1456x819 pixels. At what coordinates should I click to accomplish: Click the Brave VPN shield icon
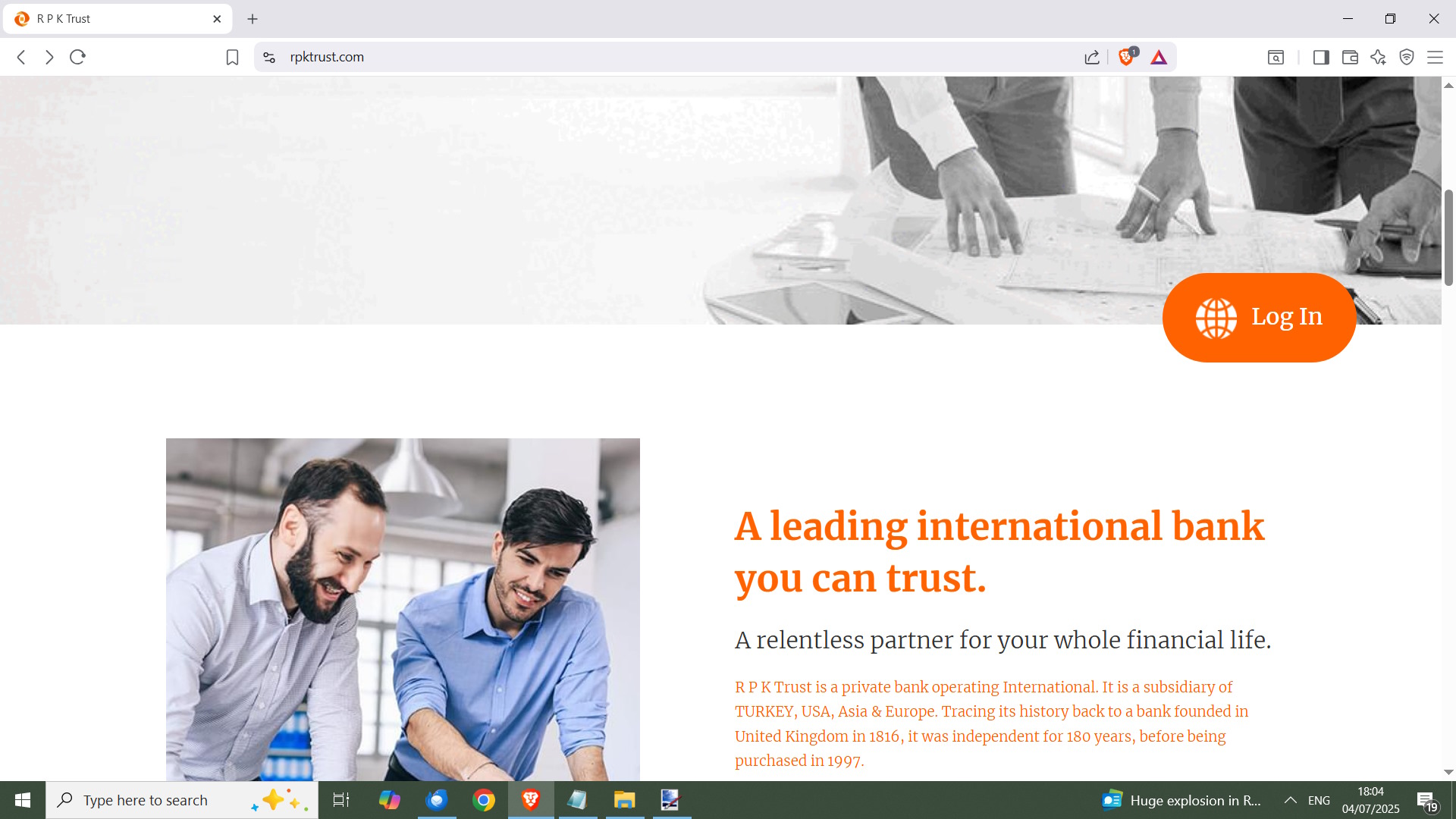pyautogui.click(x=1407, y=58)
